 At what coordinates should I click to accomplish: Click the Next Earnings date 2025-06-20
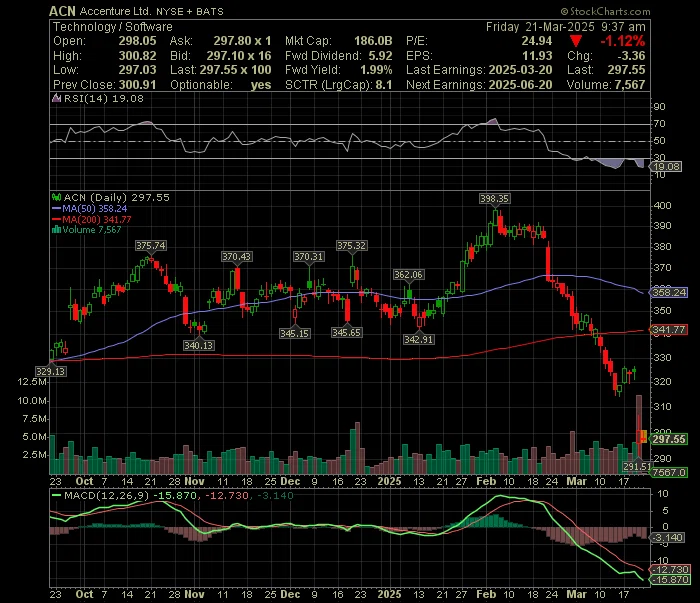click(521, 85)
